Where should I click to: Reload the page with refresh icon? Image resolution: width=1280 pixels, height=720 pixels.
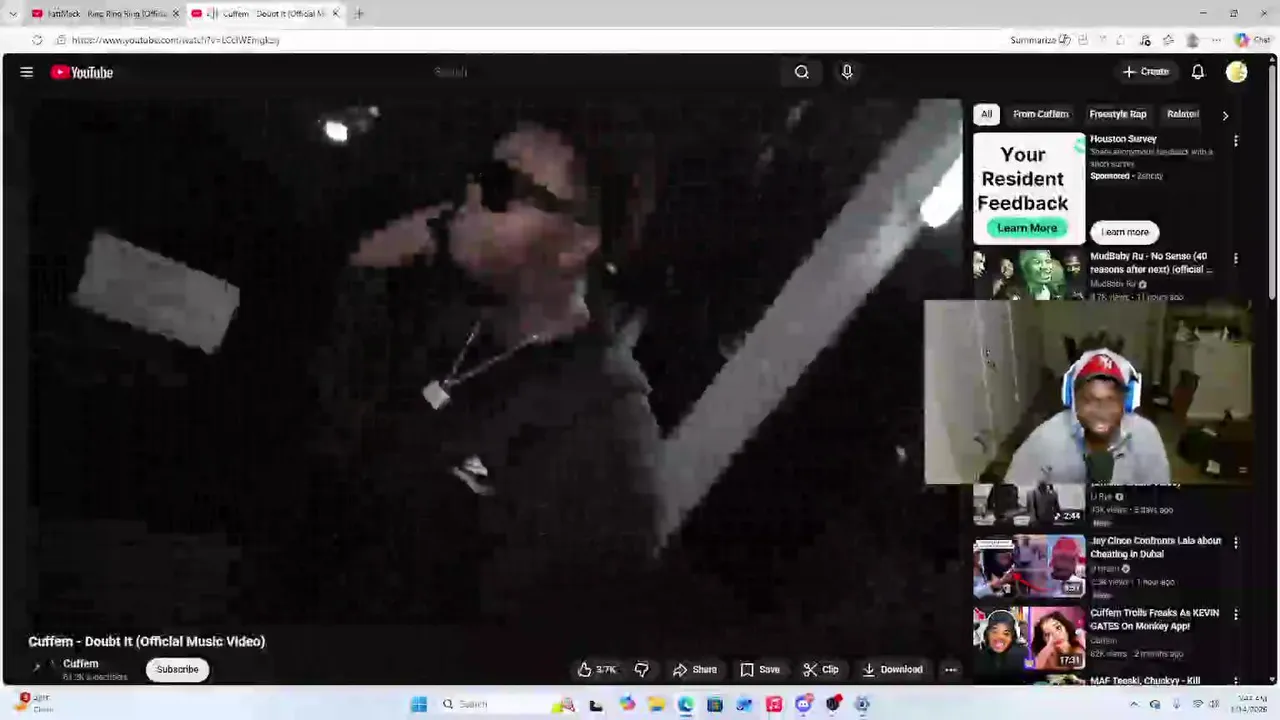[x=37, y=40]
